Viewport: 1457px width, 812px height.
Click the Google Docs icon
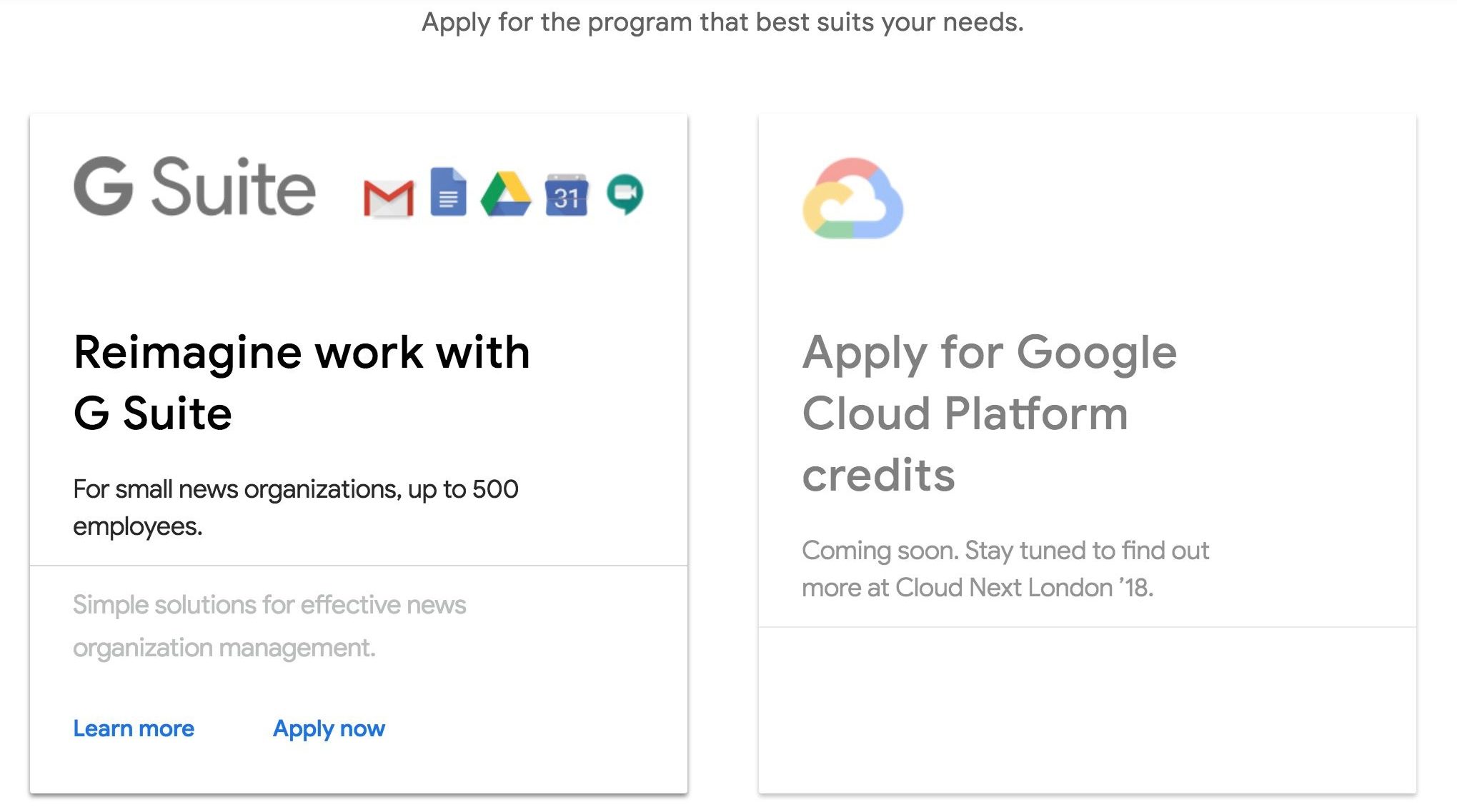(x=448, y=191)
